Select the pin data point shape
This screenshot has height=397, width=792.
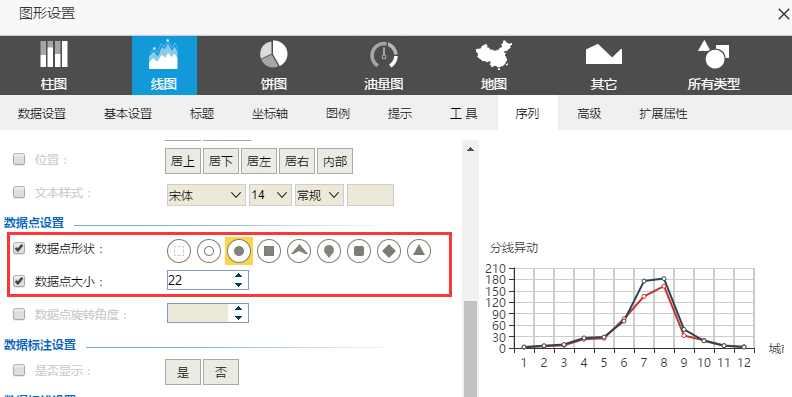(329, 251)
